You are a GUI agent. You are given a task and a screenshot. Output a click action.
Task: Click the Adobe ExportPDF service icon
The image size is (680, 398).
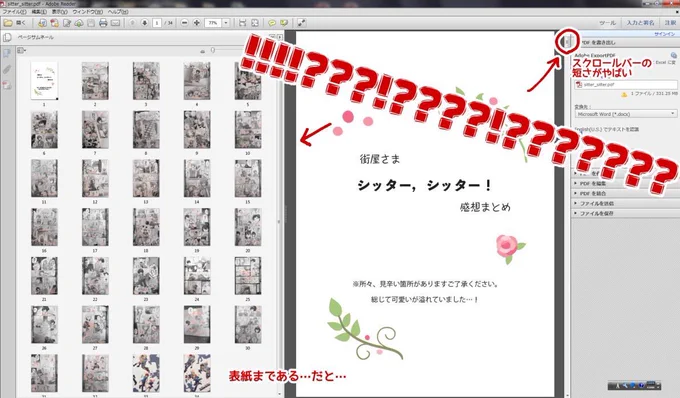(x=673, y=55)
